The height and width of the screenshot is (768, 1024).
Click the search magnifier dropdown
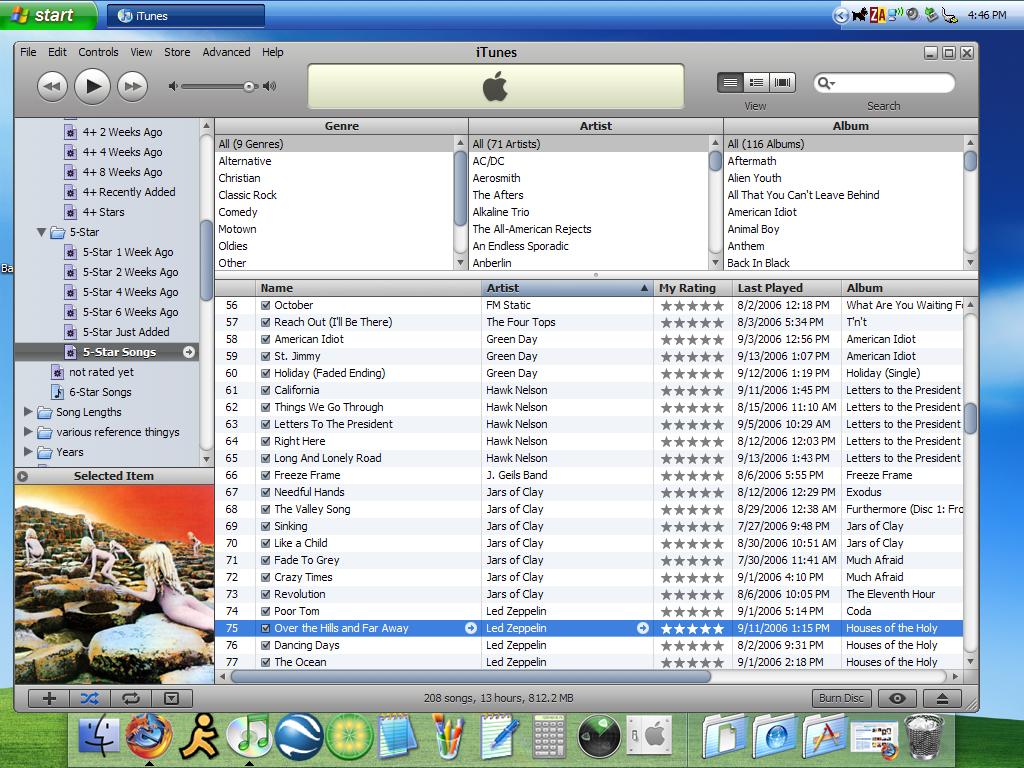click(x=826, y=83)
